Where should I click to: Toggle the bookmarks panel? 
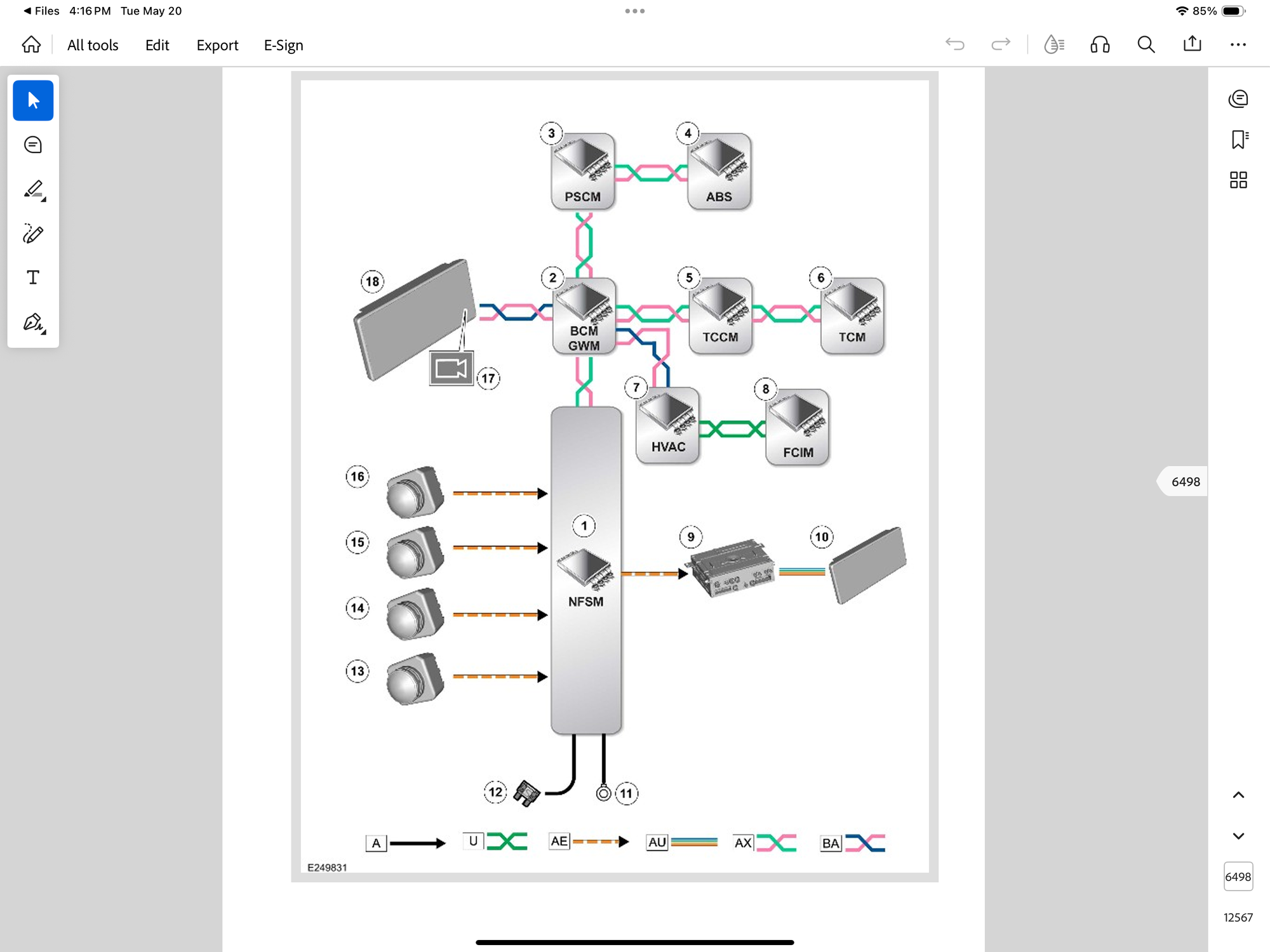tap(1238, 140)
